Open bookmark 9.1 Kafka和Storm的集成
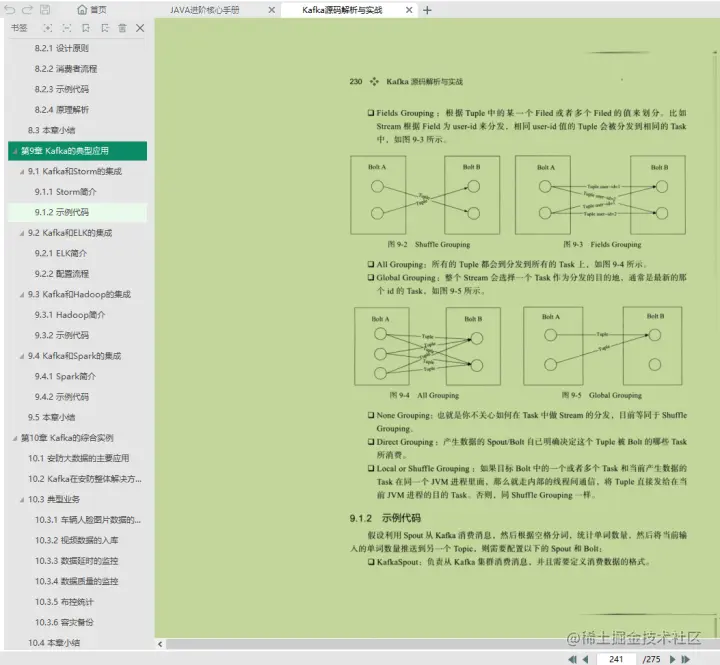The height and width of the screenshot is (665, 720). pos(75,171)
